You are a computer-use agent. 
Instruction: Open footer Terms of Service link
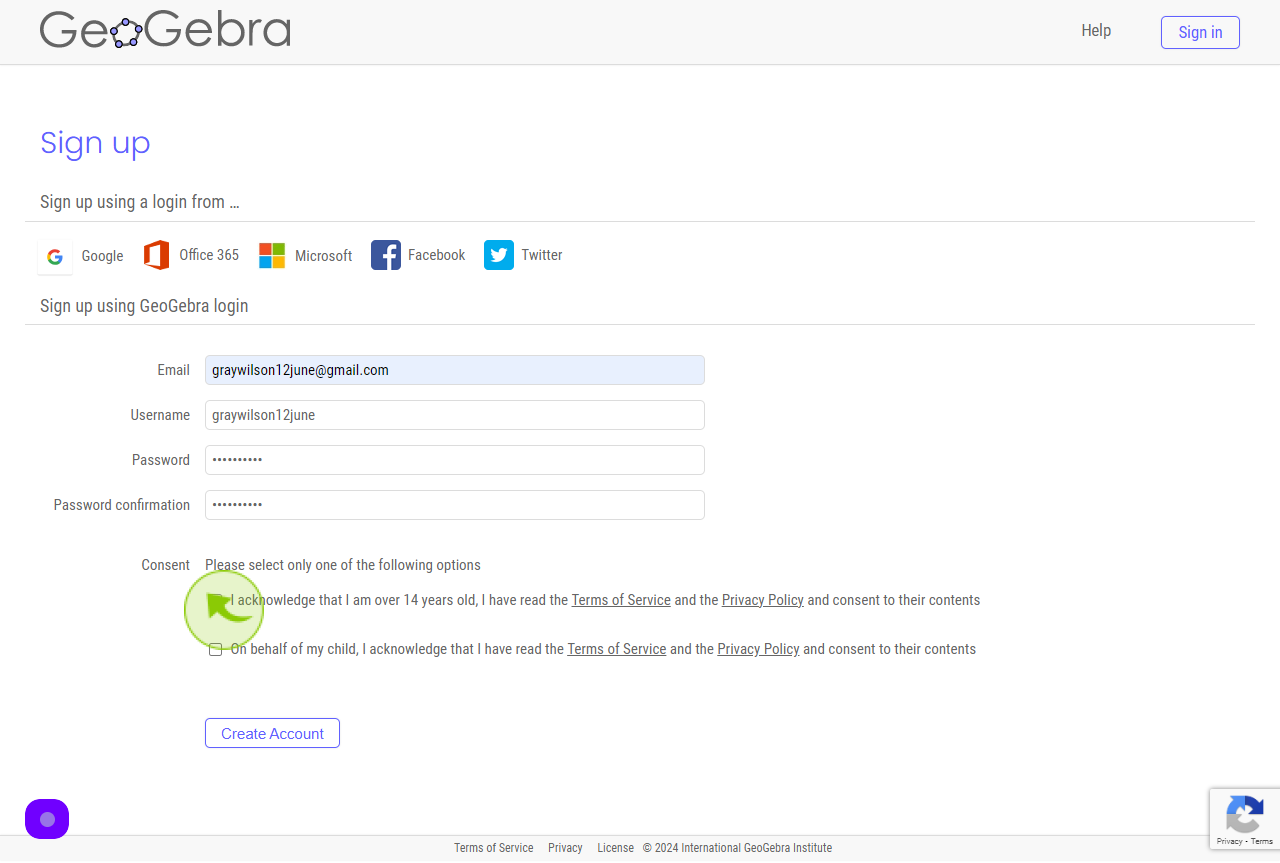[x=494, y=848]
